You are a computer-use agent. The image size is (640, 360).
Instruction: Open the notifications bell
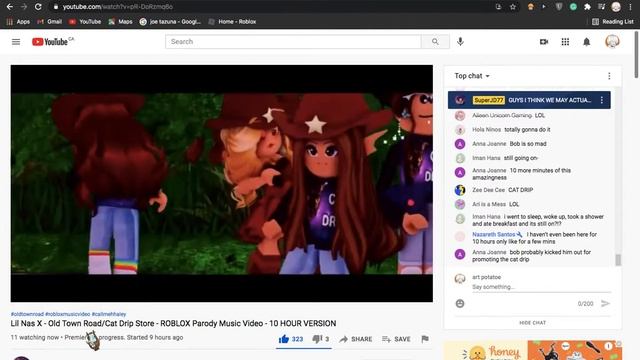tap(587, 42)
